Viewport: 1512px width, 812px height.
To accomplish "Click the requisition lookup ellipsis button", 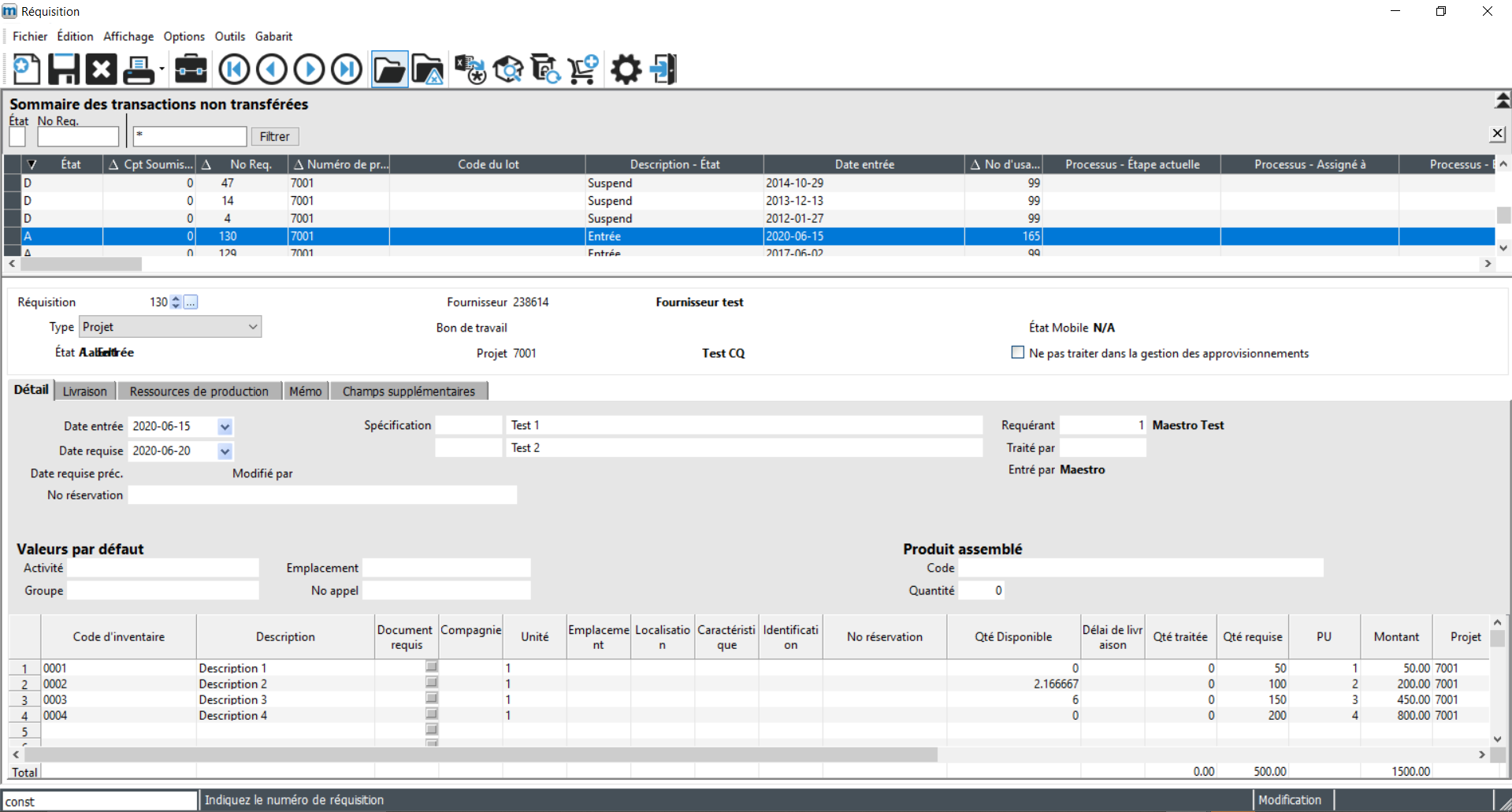I will coord(191,302).
